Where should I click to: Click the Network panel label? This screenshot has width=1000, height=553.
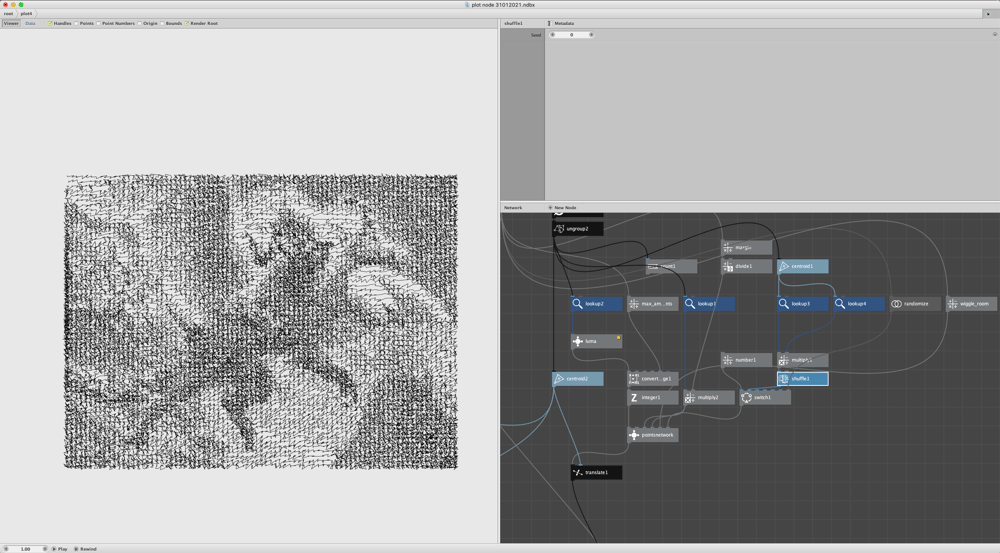513,208
